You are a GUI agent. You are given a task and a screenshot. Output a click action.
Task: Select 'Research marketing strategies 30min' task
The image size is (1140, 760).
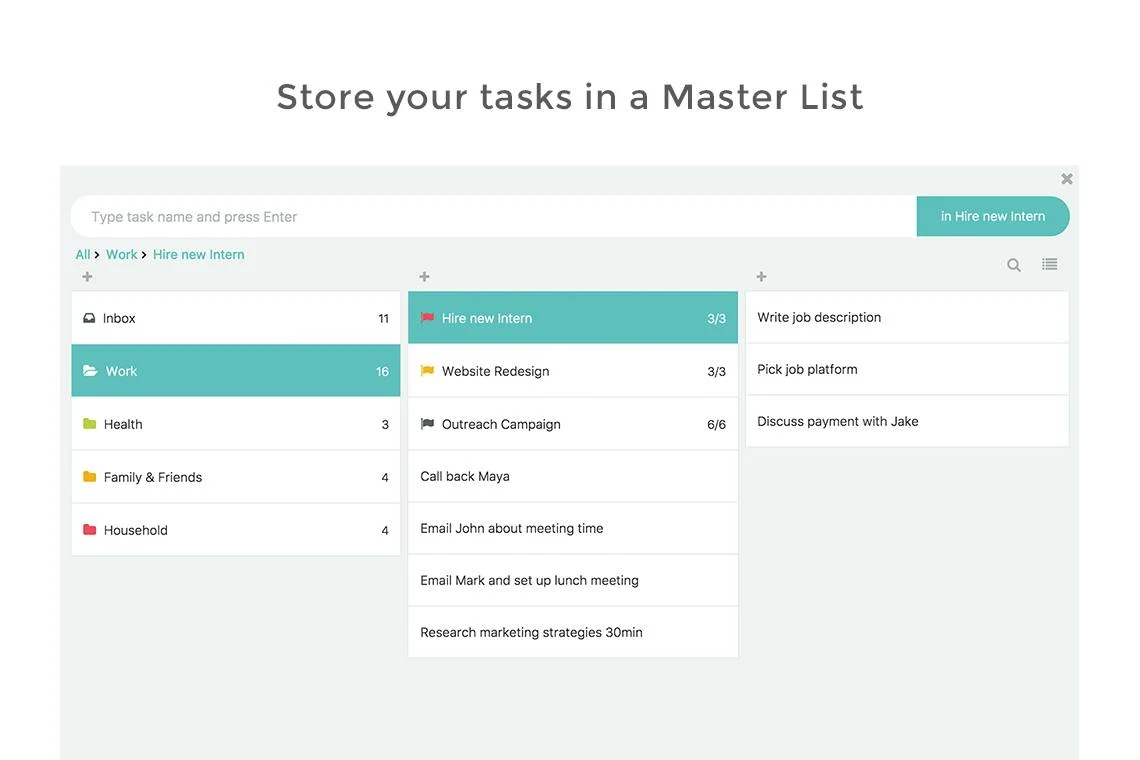(573, 633)
